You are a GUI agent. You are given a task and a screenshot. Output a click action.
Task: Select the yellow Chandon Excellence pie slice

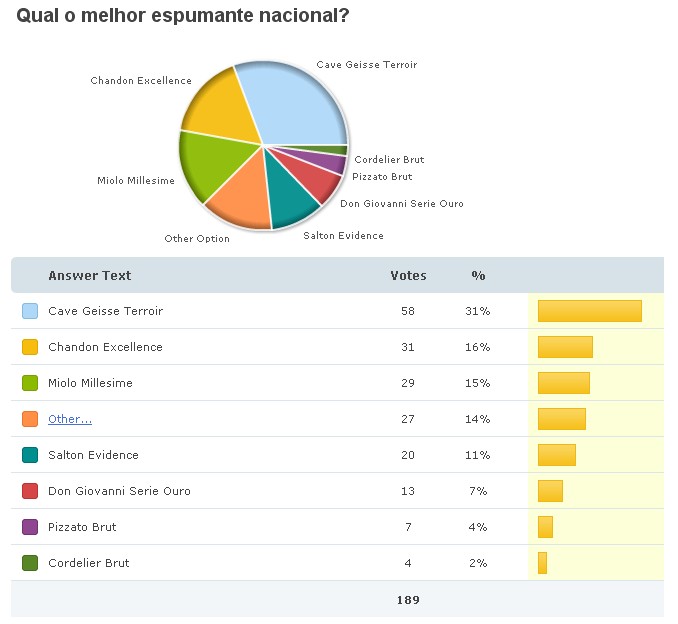click(x=221, y=106)
